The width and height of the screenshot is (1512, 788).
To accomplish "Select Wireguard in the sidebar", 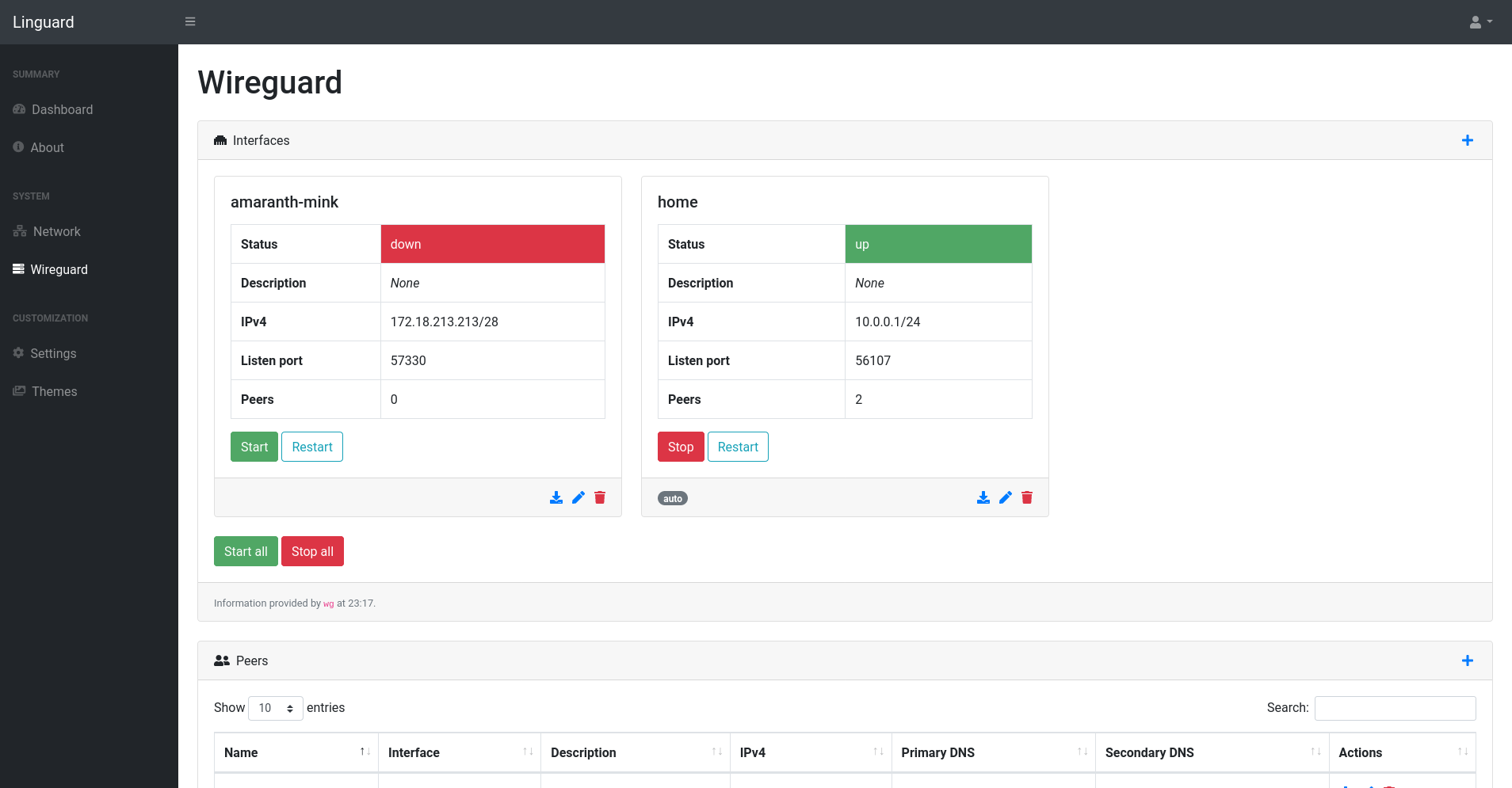I will 50,269.
